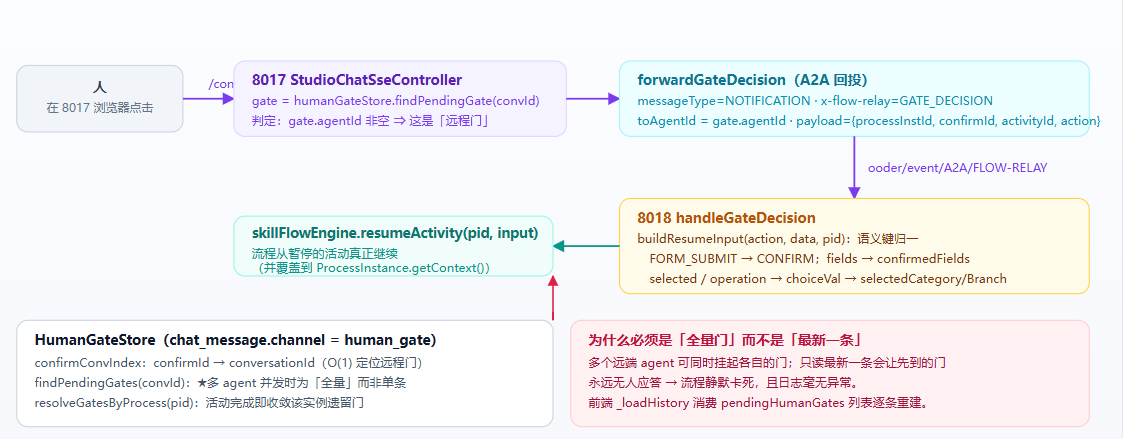The height and width of the screenshot is (439, 1125).
Task: Select the forwardGateDecision (A2A 回投) node
Action: (854, 99)
